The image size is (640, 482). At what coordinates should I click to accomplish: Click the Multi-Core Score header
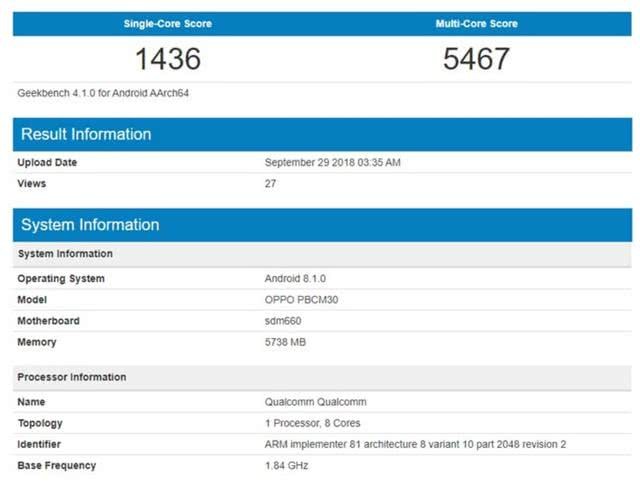click(476, 24)
